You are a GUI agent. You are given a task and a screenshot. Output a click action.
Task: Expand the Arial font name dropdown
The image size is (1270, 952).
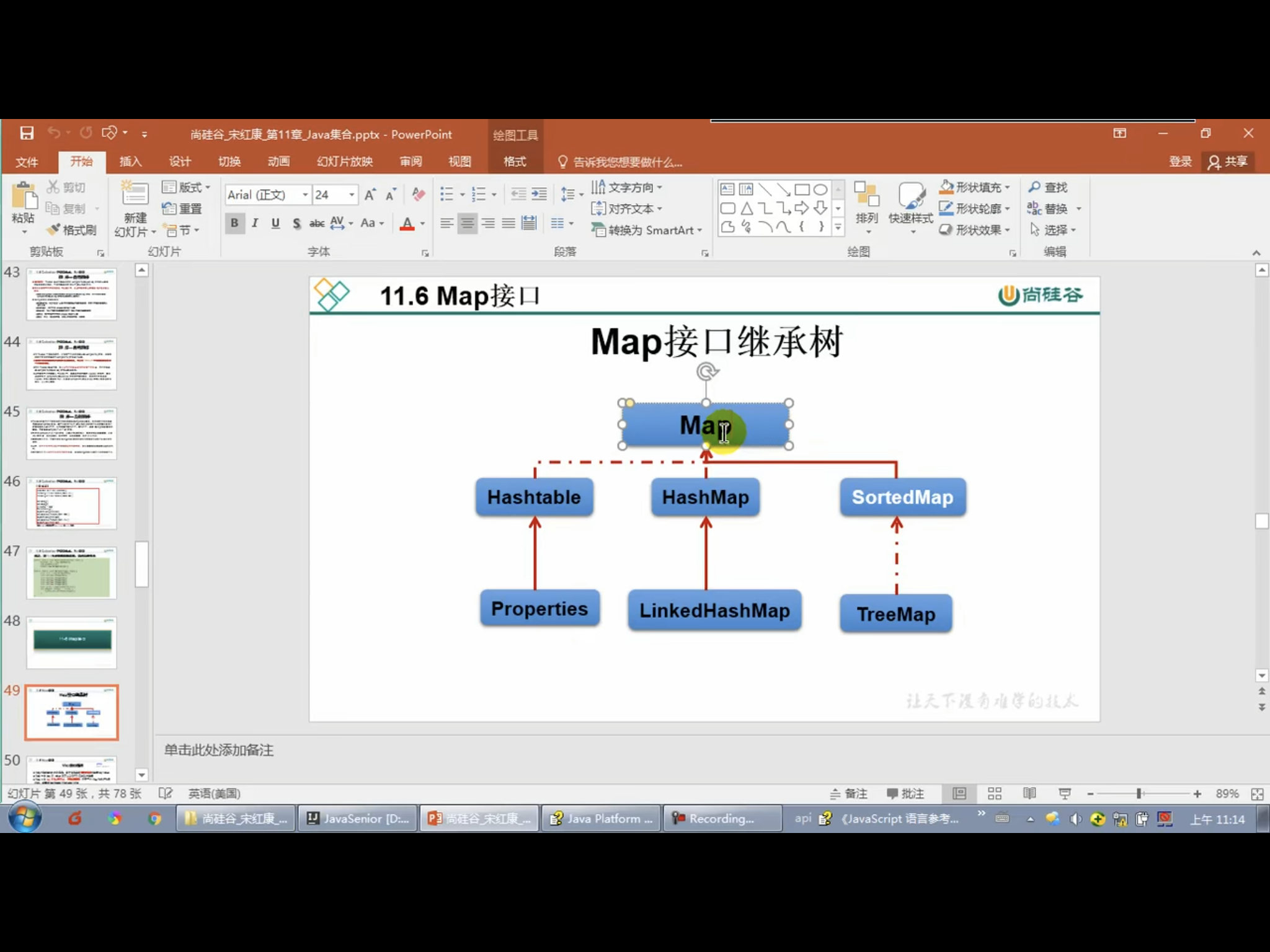click(x=305, y=195)
